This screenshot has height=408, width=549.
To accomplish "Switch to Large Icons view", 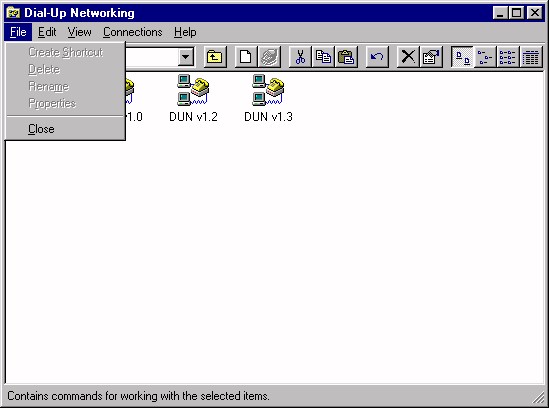I will pos(463,57).
